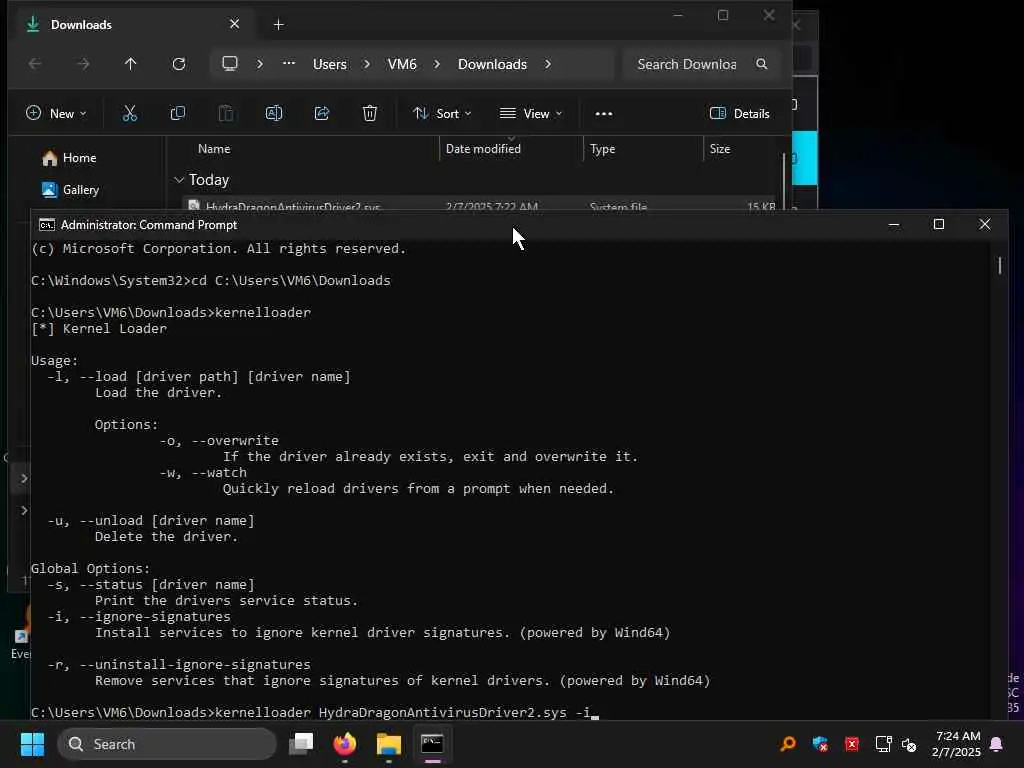Open the See more ellipsis in Explorer toolbar
Screen dimensions: 1024x768
[x=604, y=114]
